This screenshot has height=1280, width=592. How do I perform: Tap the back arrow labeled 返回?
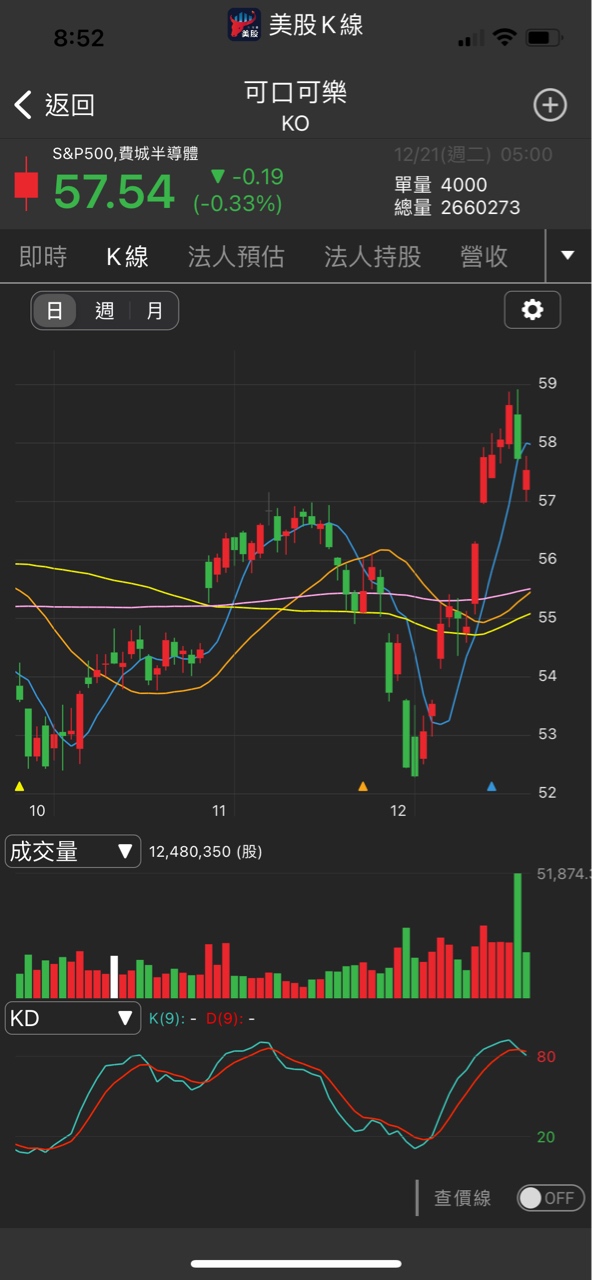pos(54,104)
